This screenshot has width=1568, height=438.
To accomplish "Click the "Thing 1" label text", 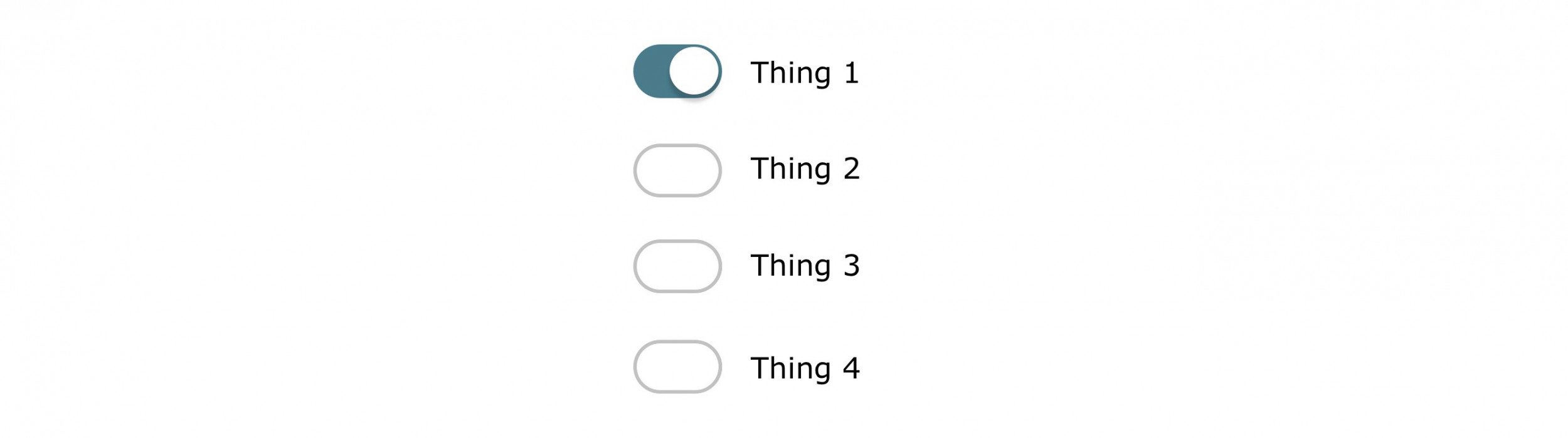I will (804, 73).
